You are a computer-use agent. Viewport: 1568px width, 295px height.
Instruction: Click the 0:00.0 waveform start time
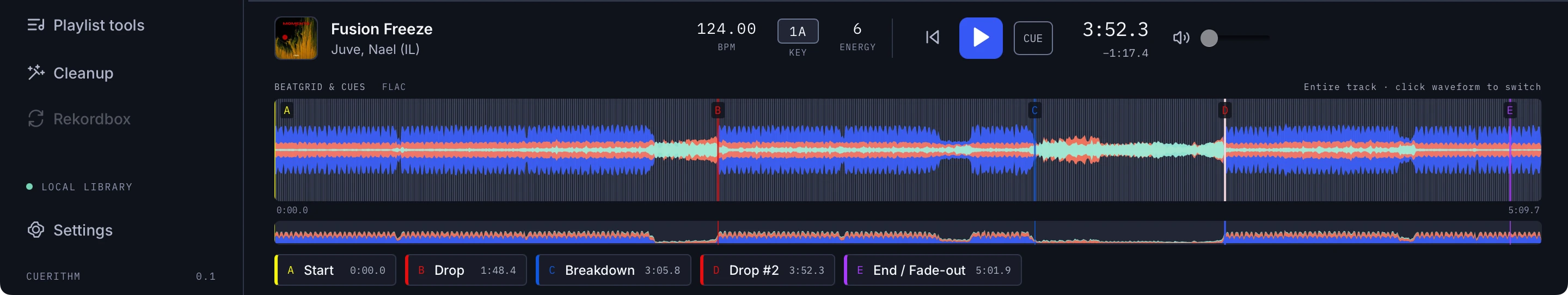(292, 210)
